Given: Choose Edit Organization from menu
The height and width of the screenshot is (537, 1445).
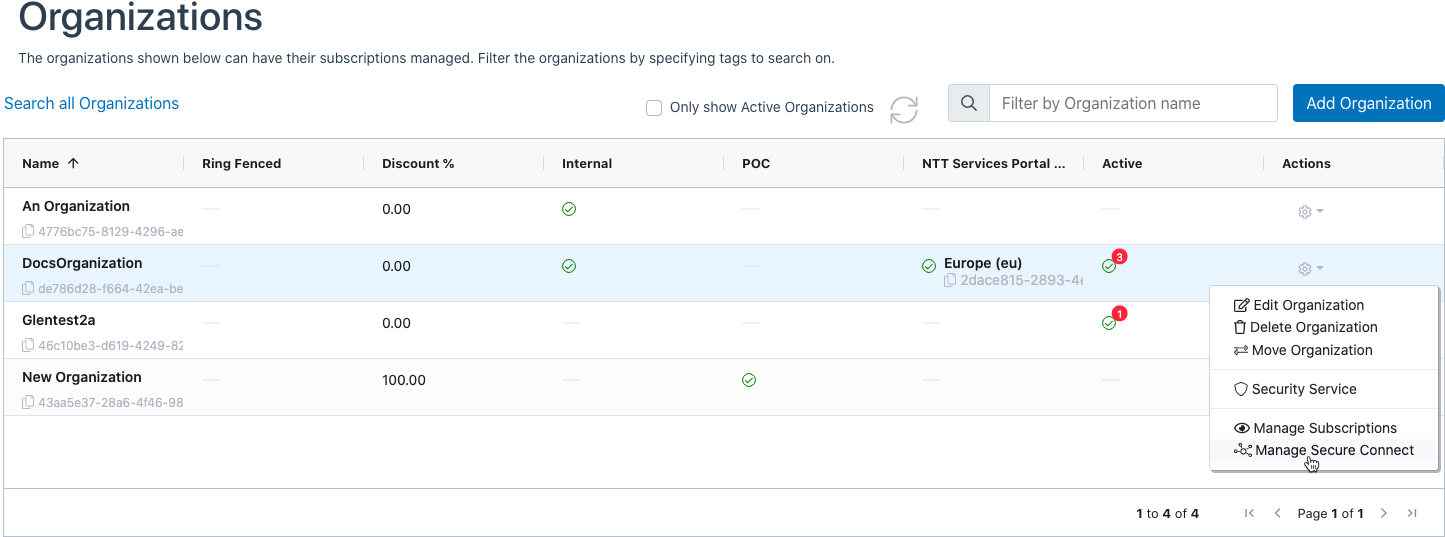Looking at the screenshot, I should tap(1308, 305).
